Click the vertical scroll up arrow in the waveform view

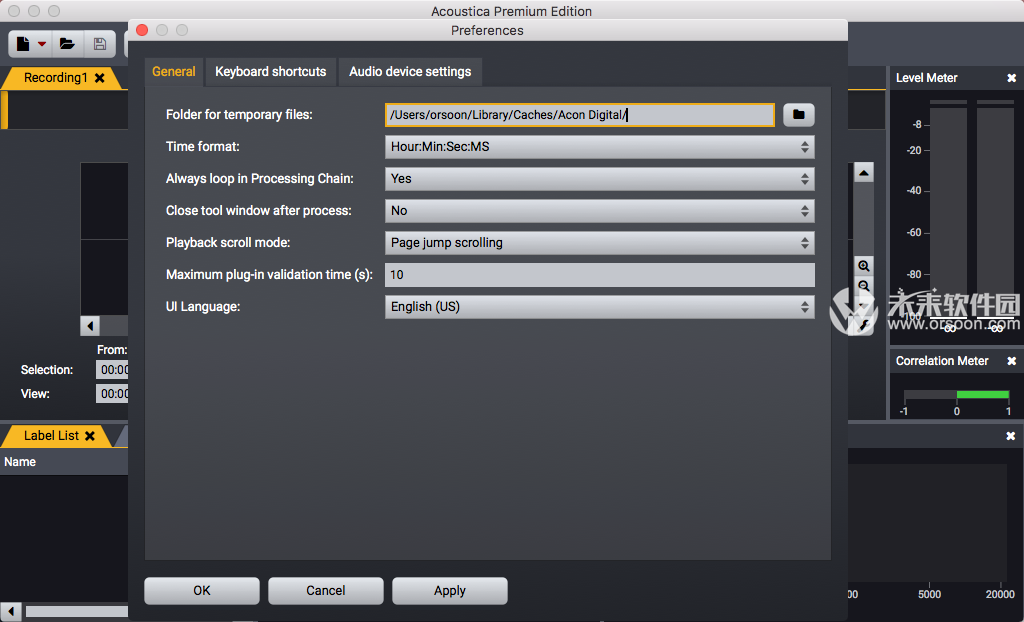(x=864, y=172)
